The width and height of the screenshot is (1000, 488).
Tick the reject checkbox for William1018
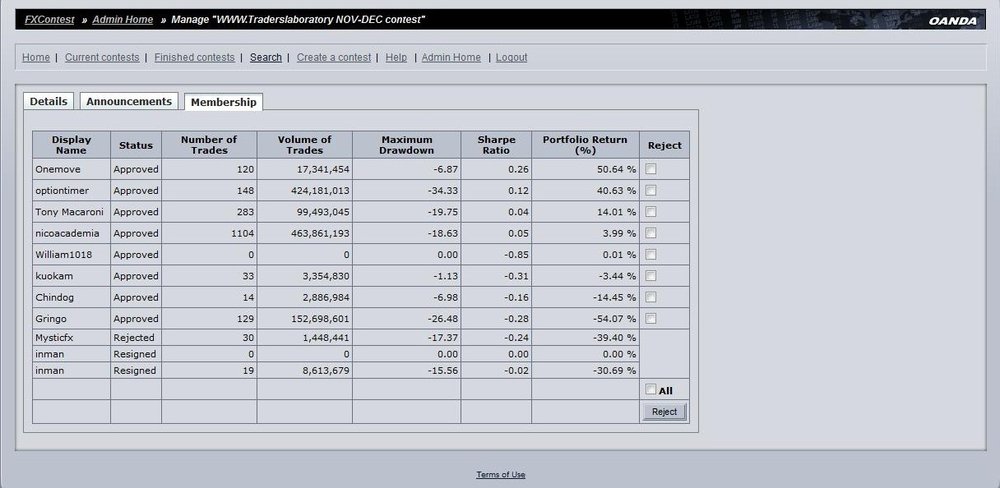(x=651, y=255)
